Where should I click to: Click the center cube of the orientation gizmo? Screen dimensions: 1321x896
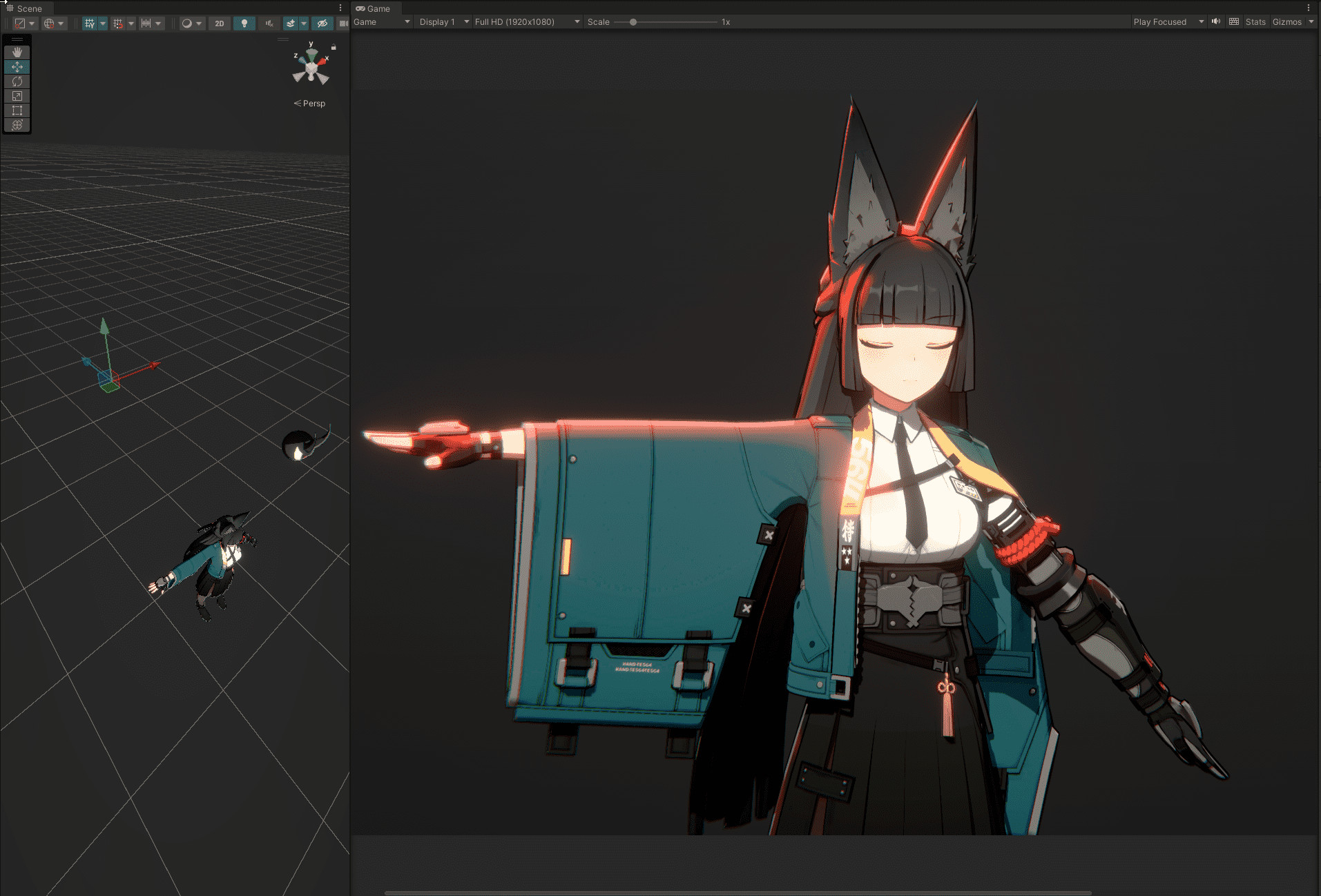click(311, 68)
